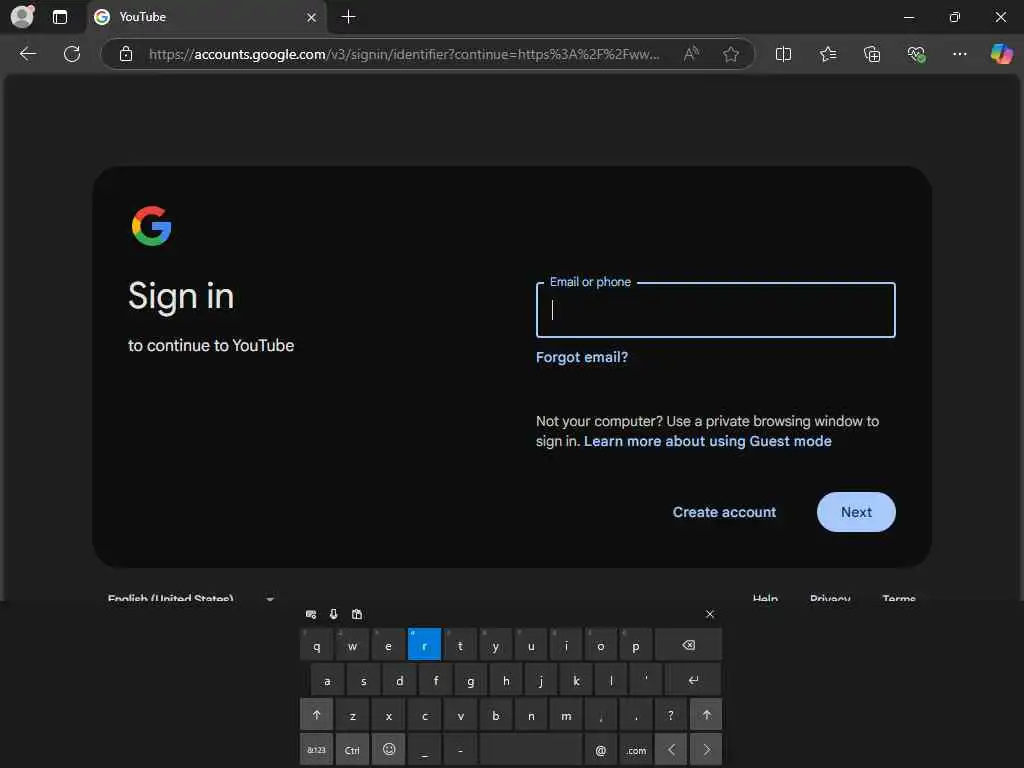
Task: Tap the spacebar key
Action: [x=530, y=750]
